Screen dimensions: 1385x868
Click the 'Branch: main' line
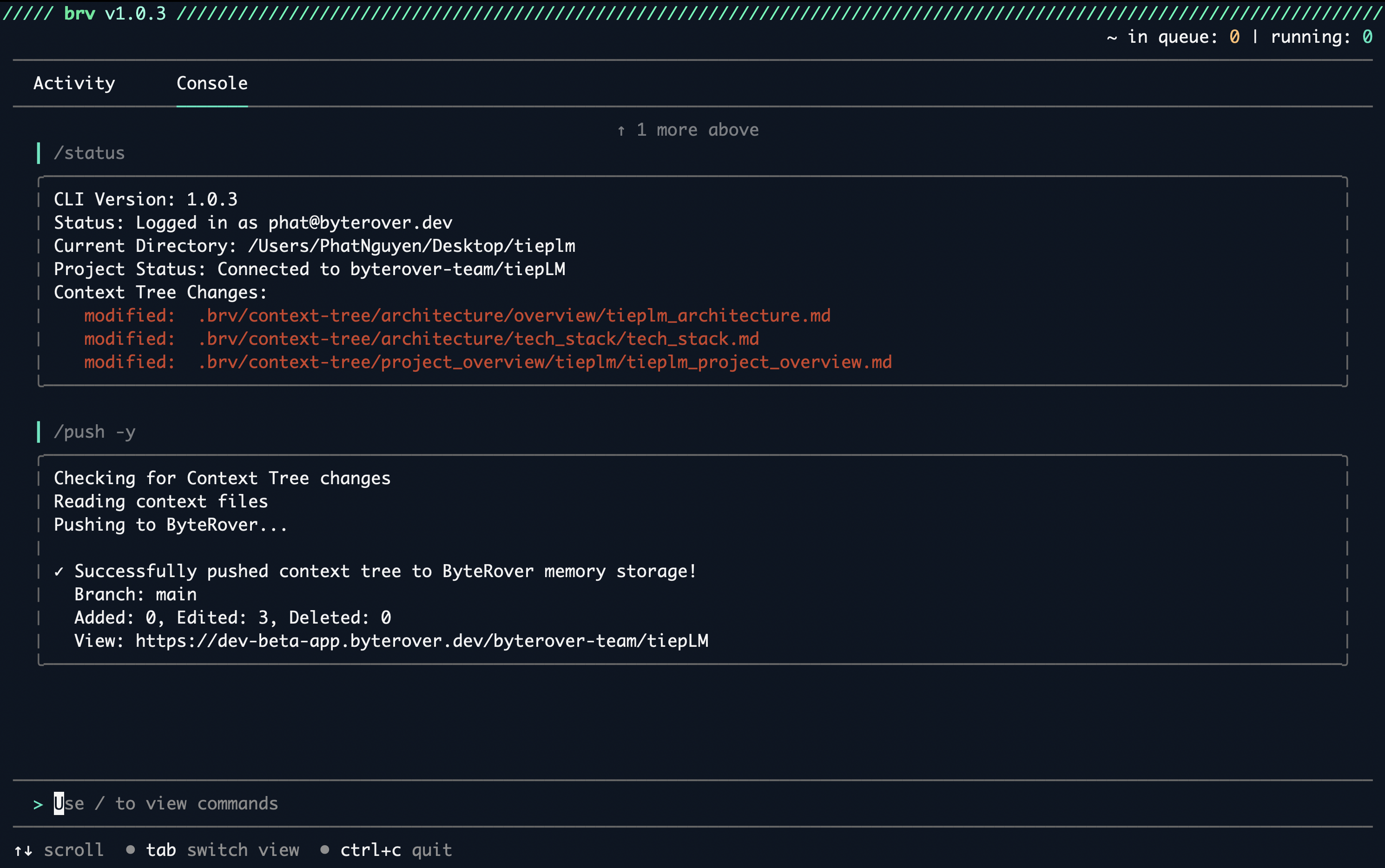pos(136,594)
